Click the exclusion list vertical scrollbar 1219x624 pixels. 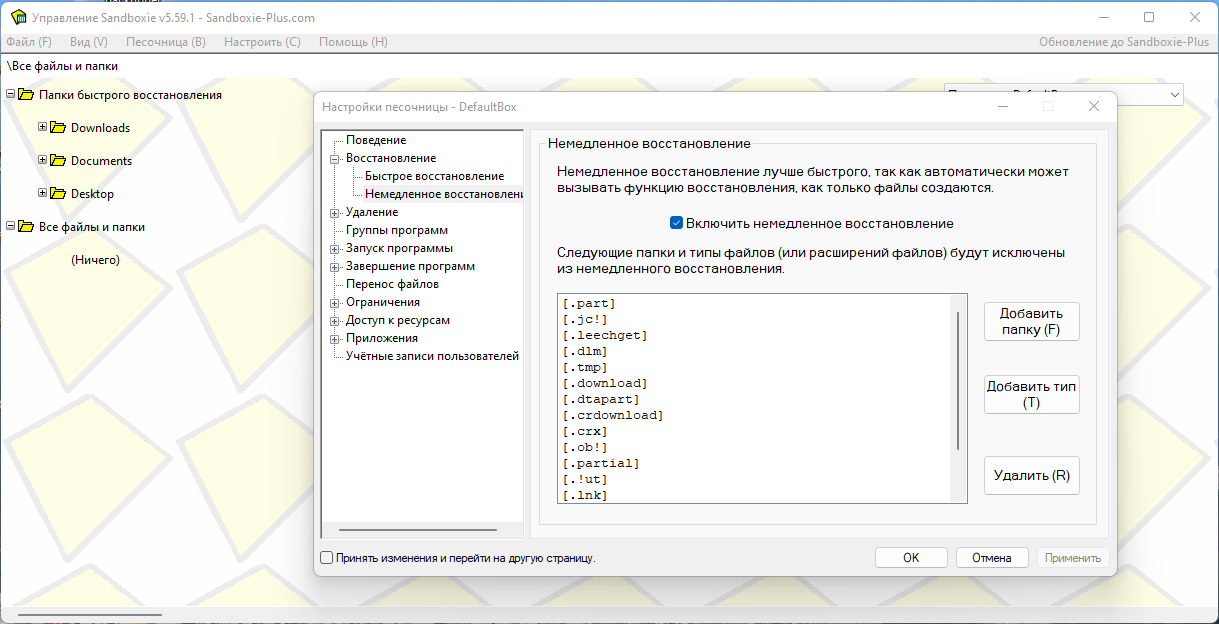(x=958, y=380)
